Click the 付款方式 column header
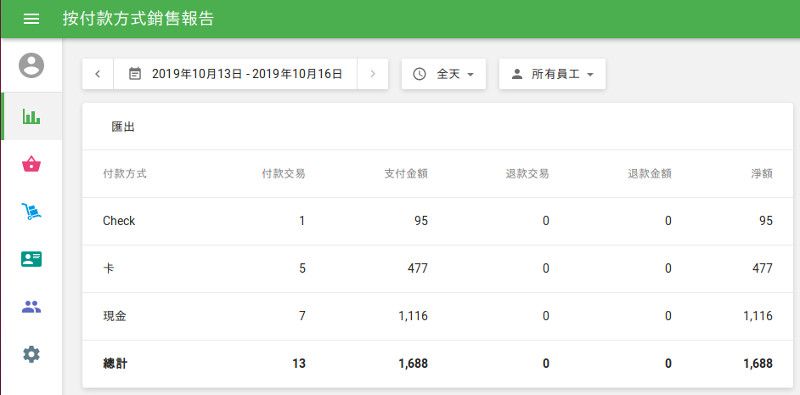800x395 pixels. coord(124,174)
